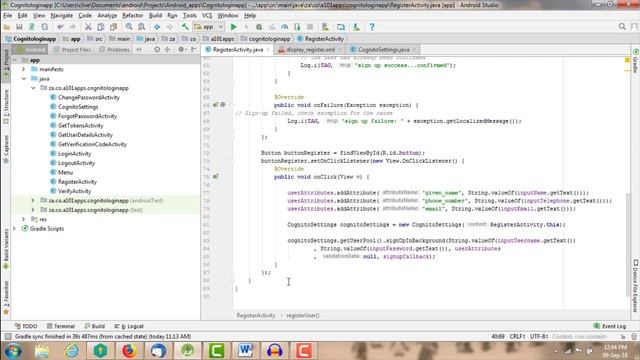Select GetTokensActivity in project tree
This screenshot has height=360, width=640.
[80, 126]
